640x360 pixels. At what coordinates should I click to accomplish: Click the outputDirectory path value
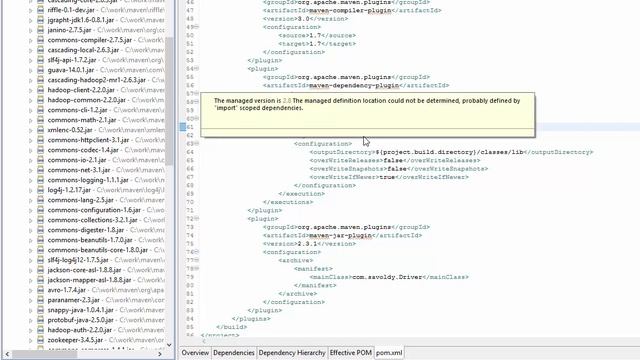449,152
